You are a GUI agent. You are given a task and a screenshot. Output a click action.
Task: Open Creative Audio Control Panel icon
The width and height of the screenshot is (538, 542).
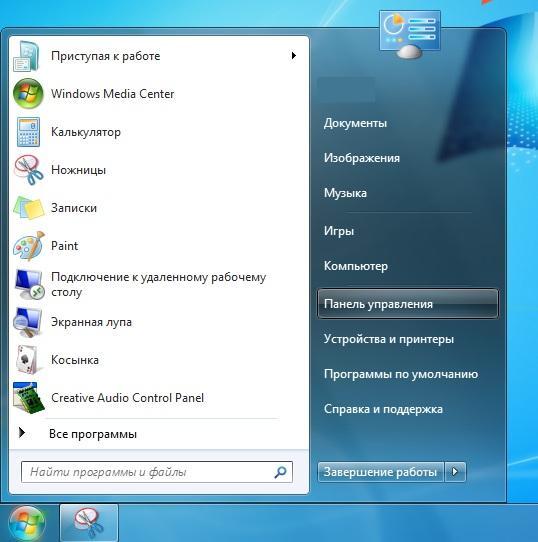click(29, 398)
